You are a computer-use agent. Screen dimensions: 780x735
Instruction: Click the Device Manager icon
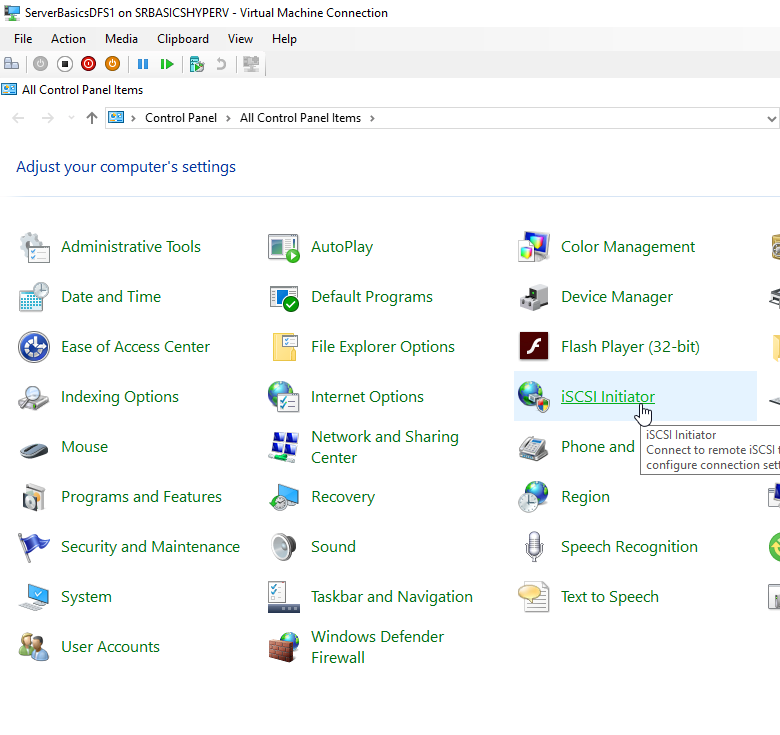534,297
